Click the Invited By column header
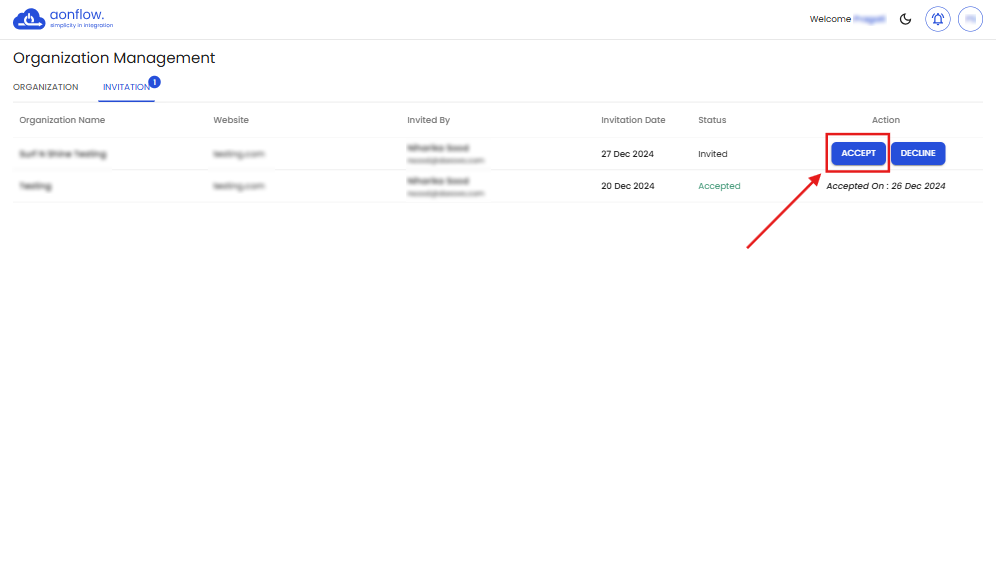The image size is (996, 561). coord(428,120)
